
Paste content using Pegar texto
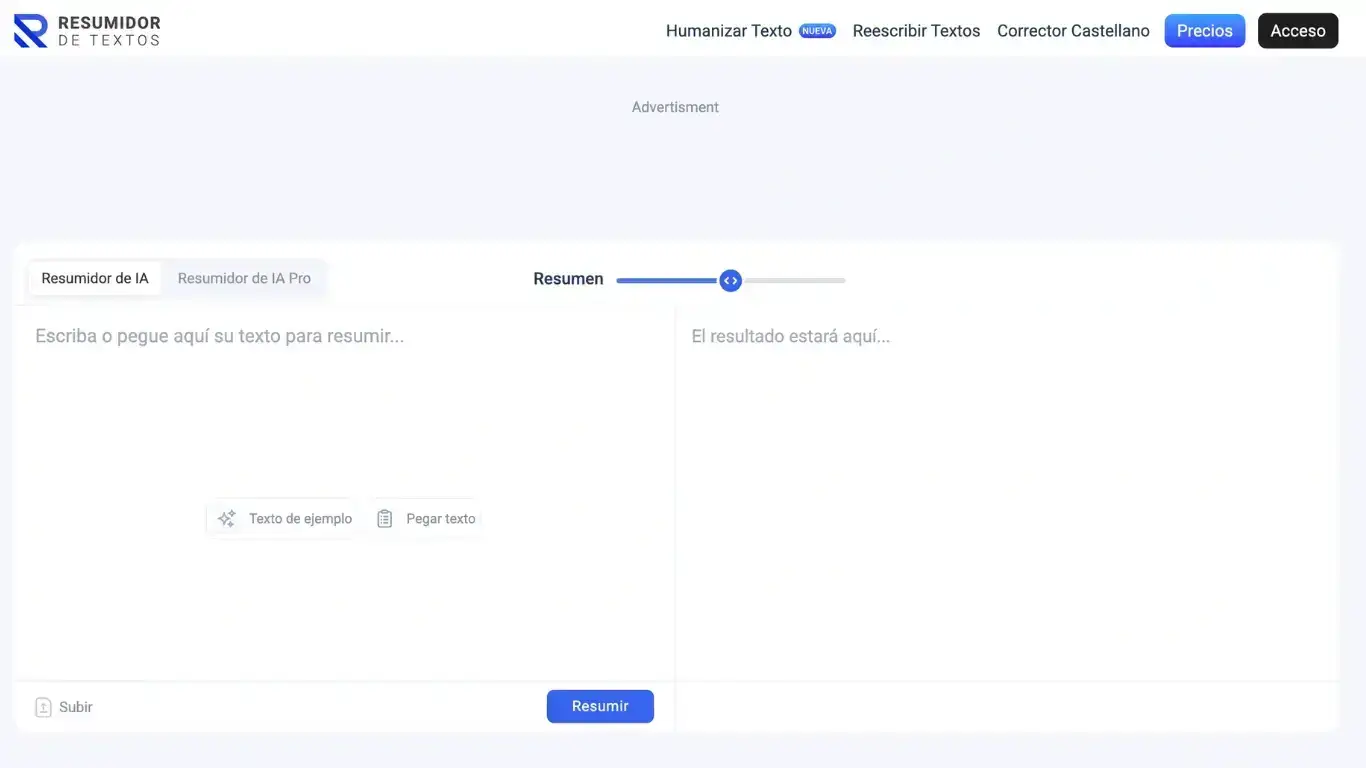tap(440, 518)
